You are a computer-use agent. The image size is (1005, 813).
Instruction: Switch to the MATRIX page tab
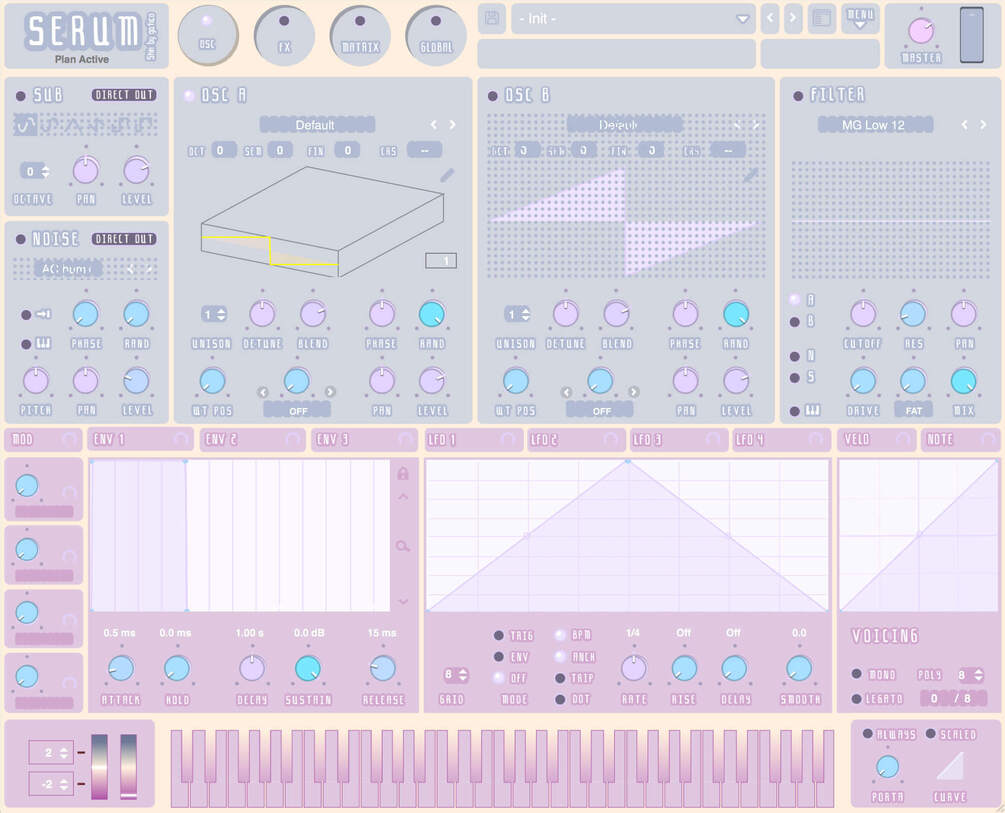pos(360,36)
